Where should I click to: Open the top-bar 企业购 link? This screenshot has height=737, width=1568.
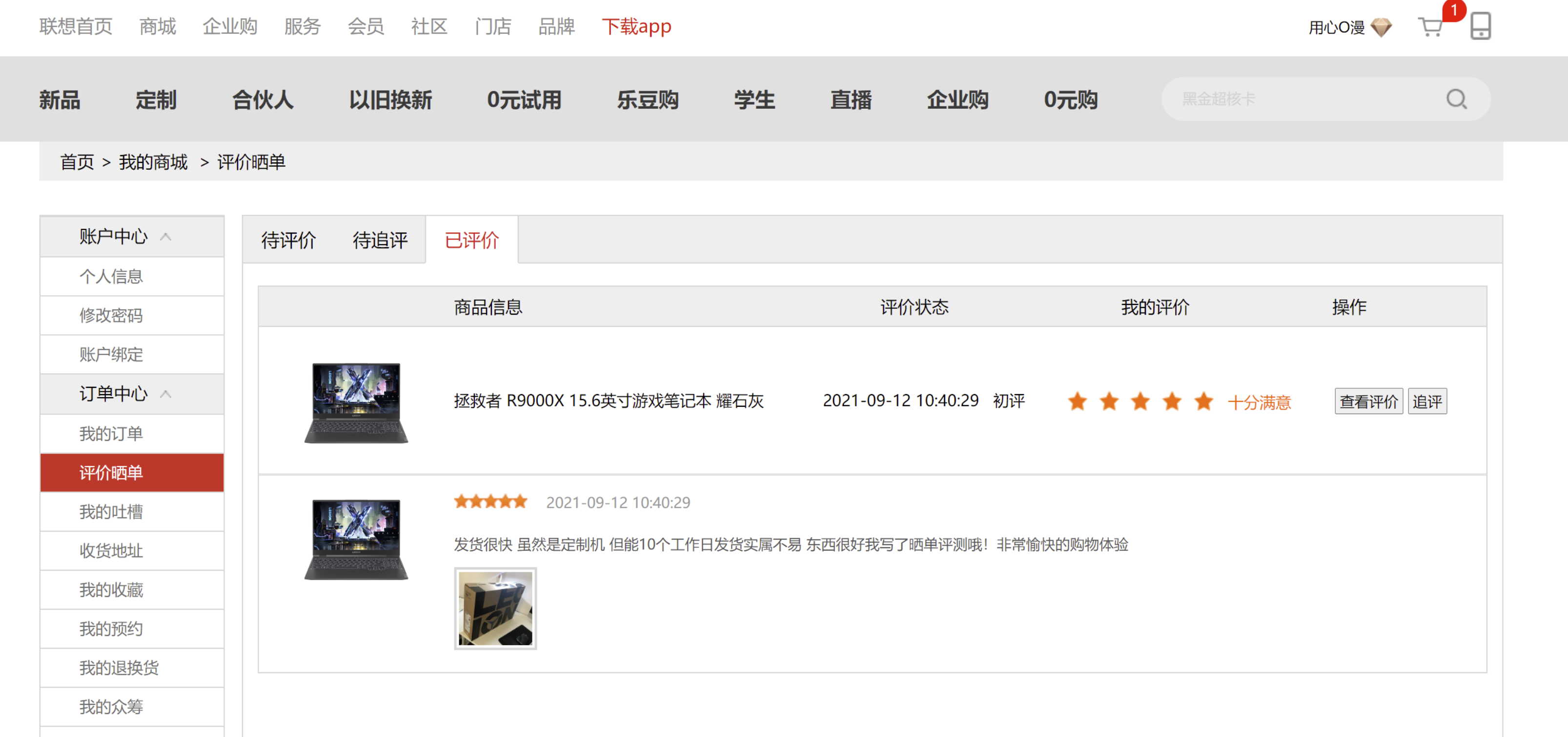(x=230, y=26)
